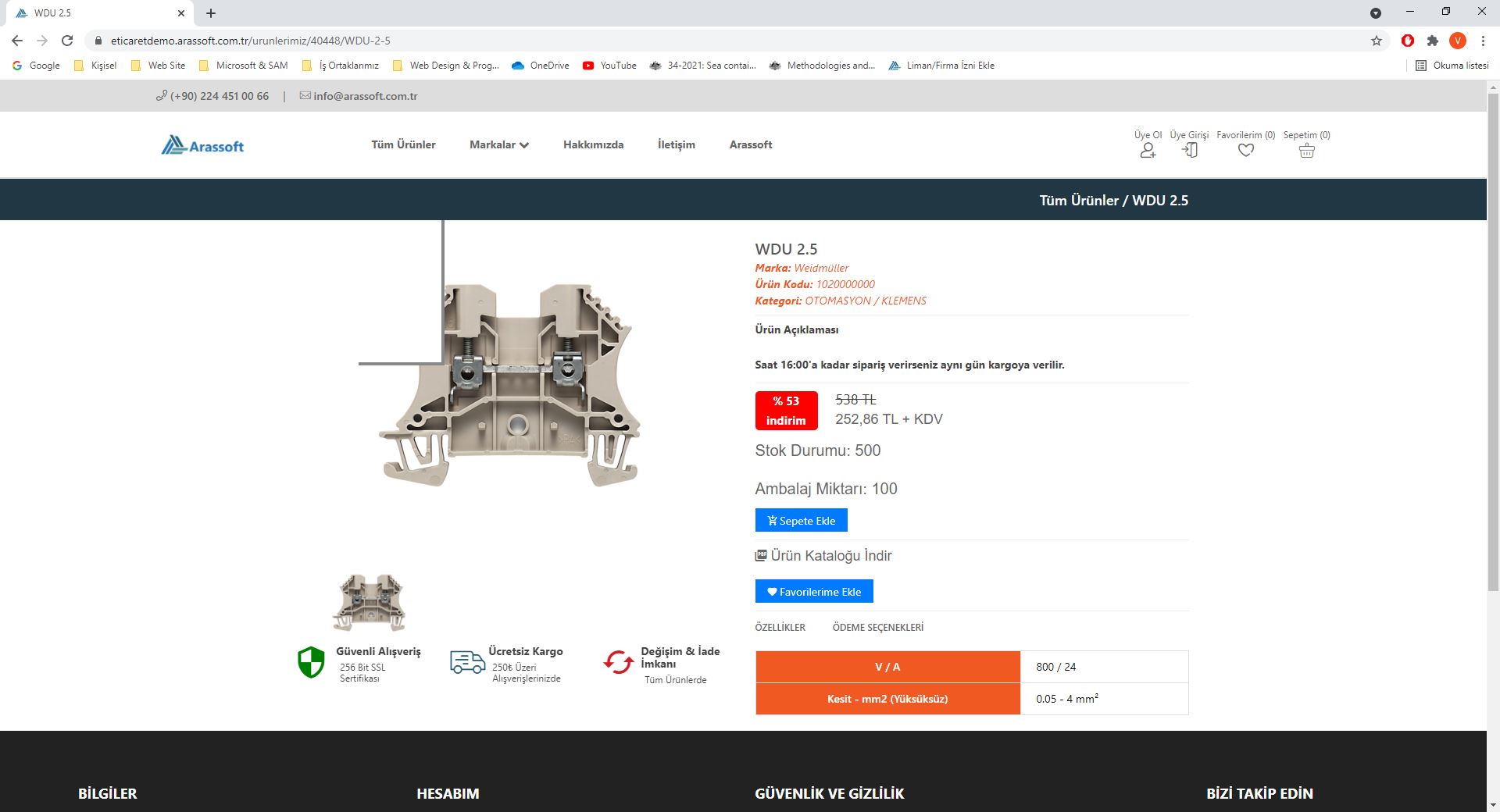1500x812 pixels.
Task: Click OTOMASYON / KLEMENS category link
Action: point(866,301)
